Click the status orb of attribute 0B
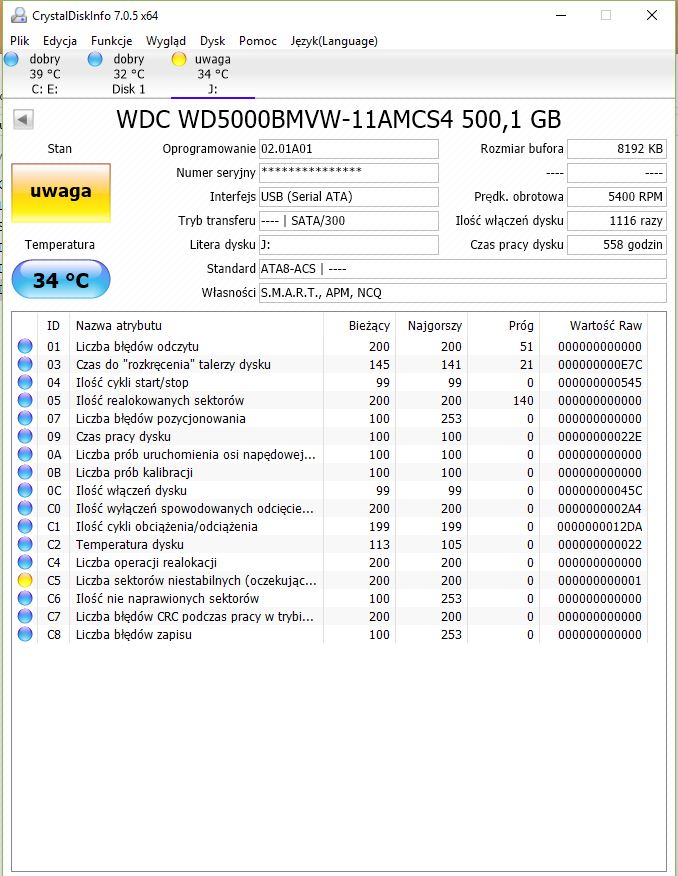Viewport: 678px width, 876px height. tap(25, 472)
